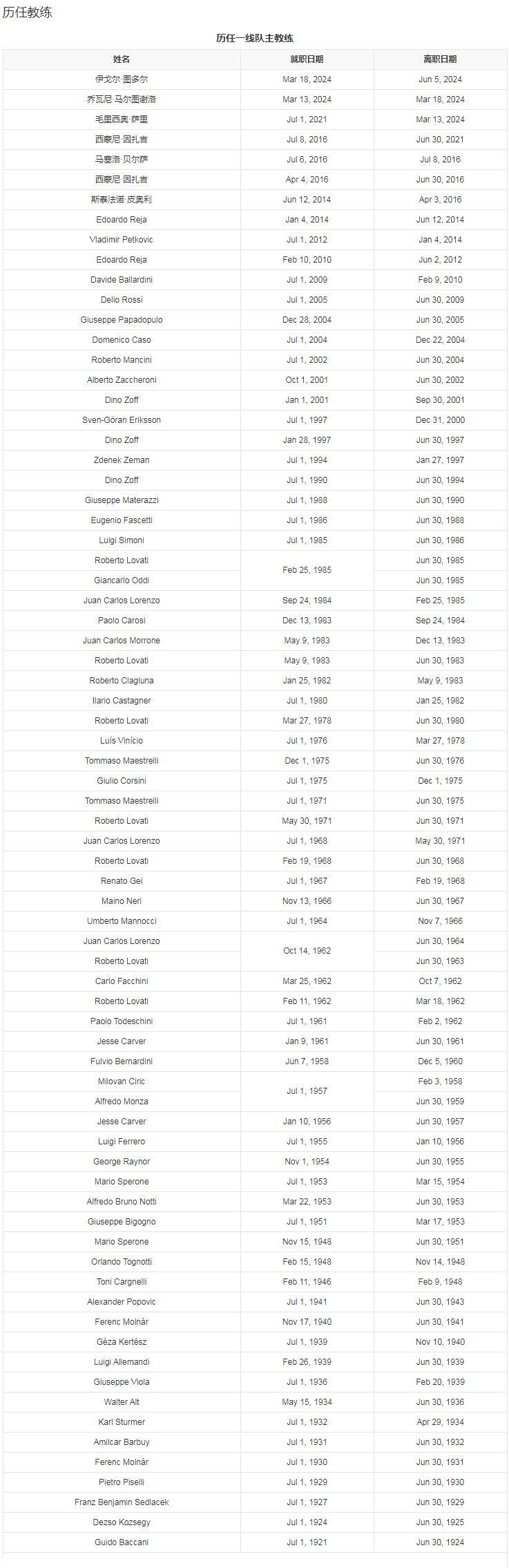Screen dimensions: 509x1568
Task: Click the 就职日期 column header
Action: tap(307, 59)
